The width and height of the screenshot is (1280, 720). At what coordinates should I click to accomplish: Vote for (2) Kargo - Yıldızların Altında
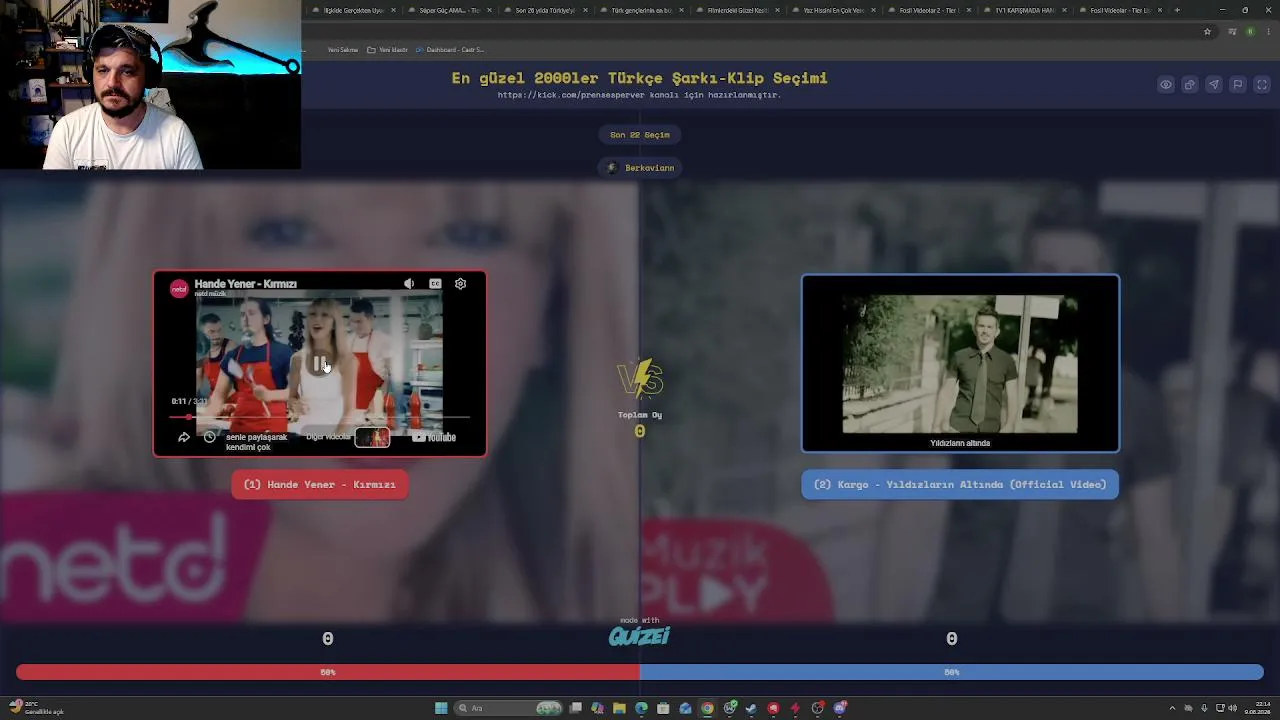(x=960, y=485)
